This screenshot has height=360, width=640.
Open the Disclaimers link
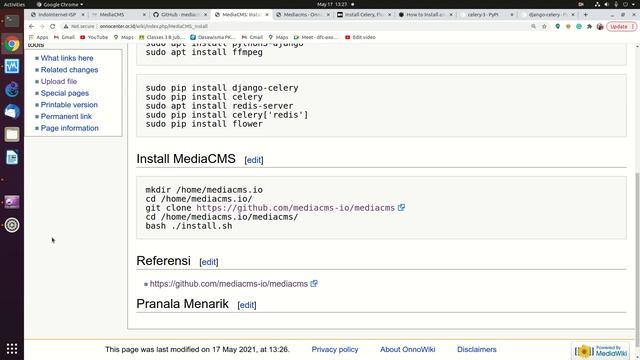[x=476, y=349]
